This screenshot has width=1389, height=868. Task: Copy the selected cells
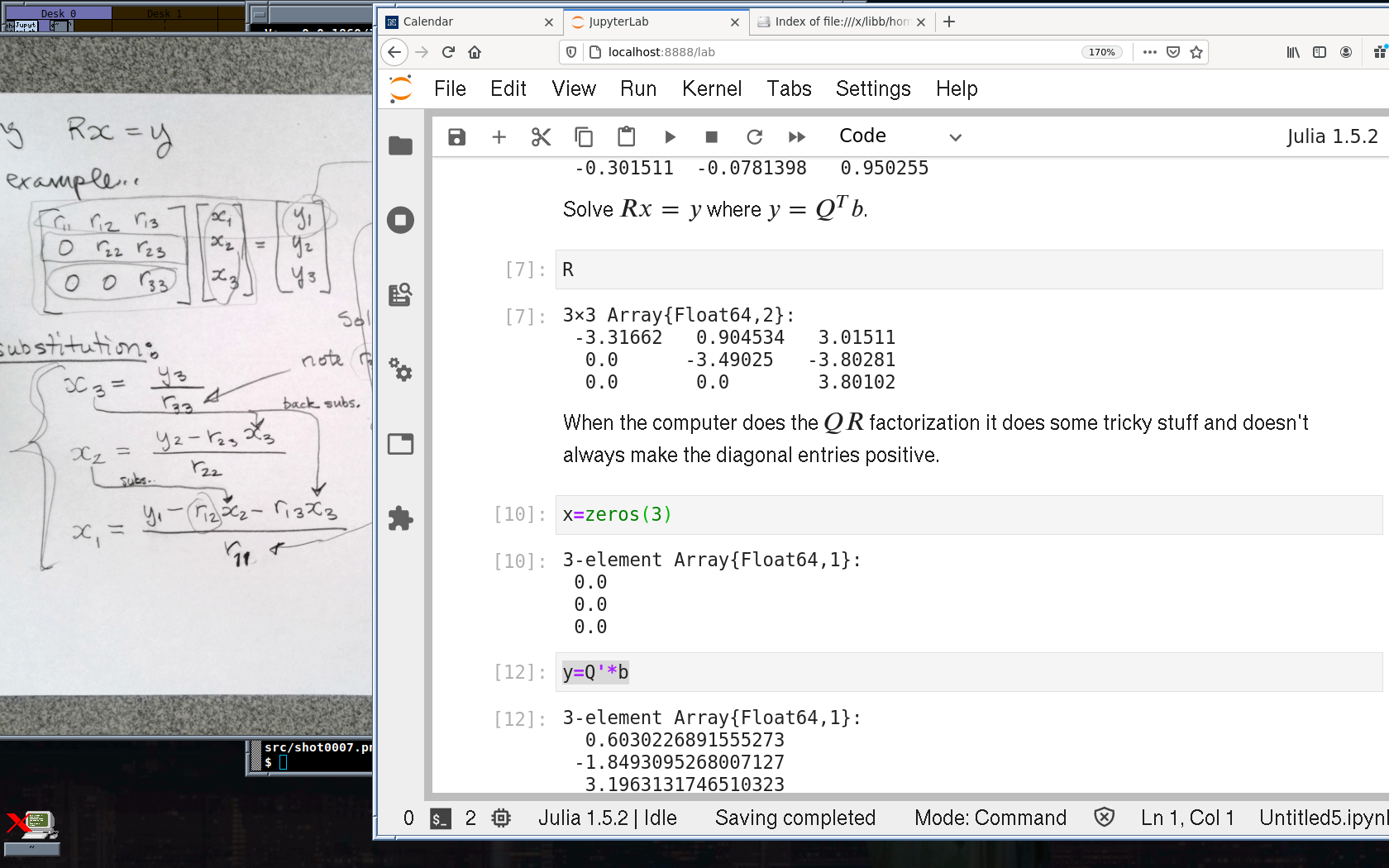tap(584, 137)
